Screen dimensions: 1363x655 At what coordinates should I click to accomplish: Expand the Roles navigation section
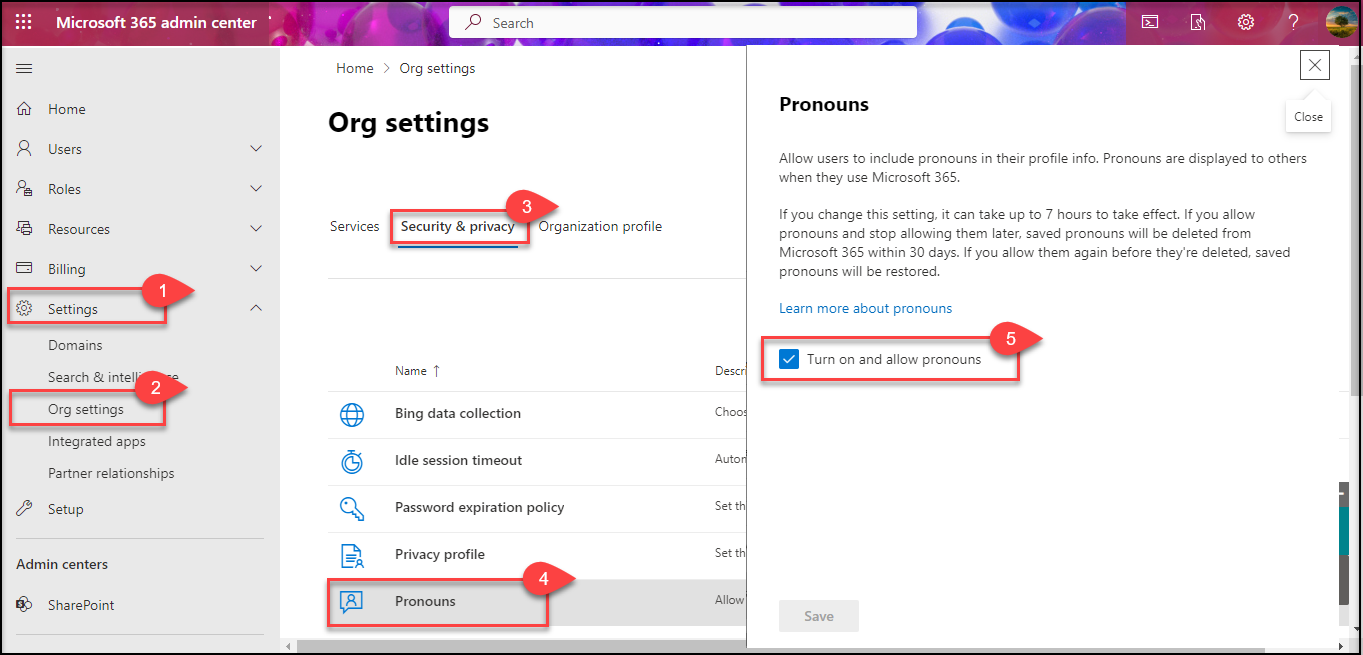(256, 189)
